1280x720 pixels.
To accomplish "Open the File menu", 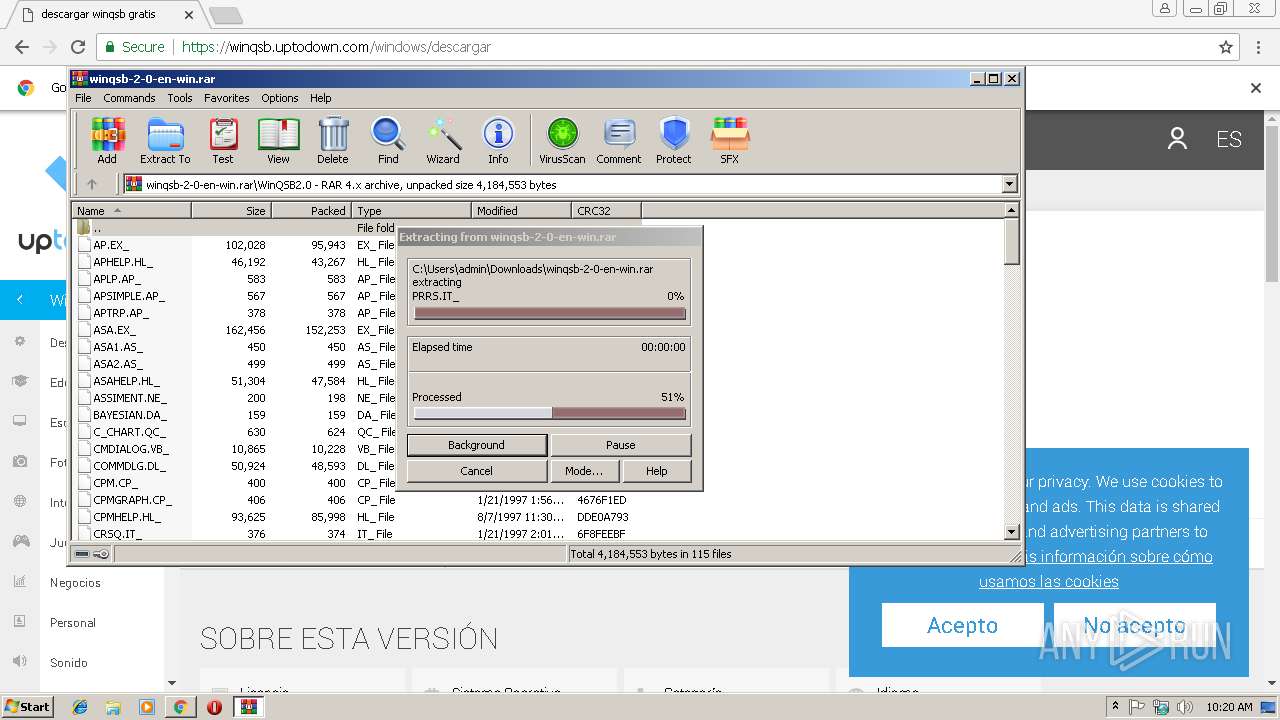I will click(x=83, y=98).
